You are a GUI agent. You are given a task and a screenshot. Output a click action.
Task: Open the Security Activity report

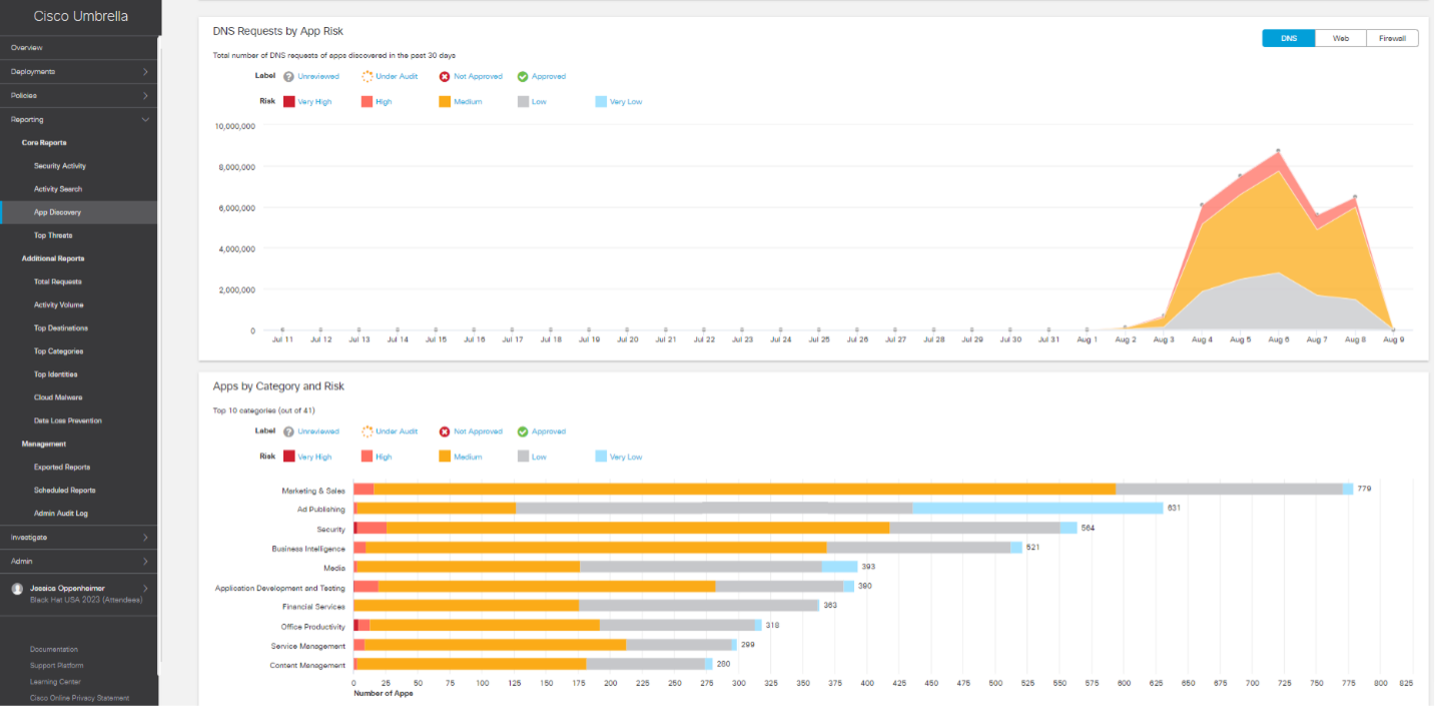[x=60, y=166]
